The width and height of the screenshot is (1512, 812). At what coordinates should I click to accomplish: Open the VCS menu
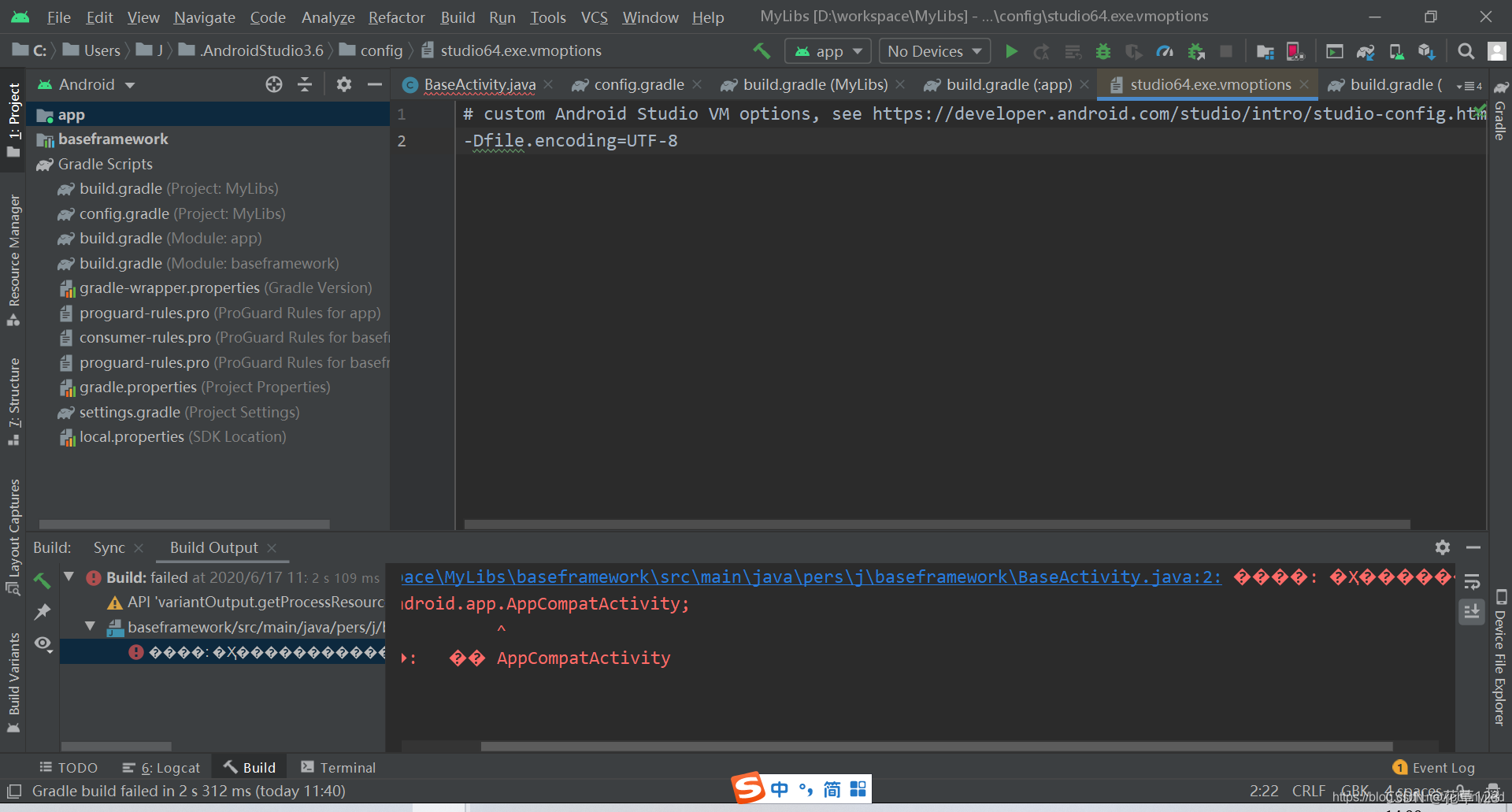(x=594, y=17)
